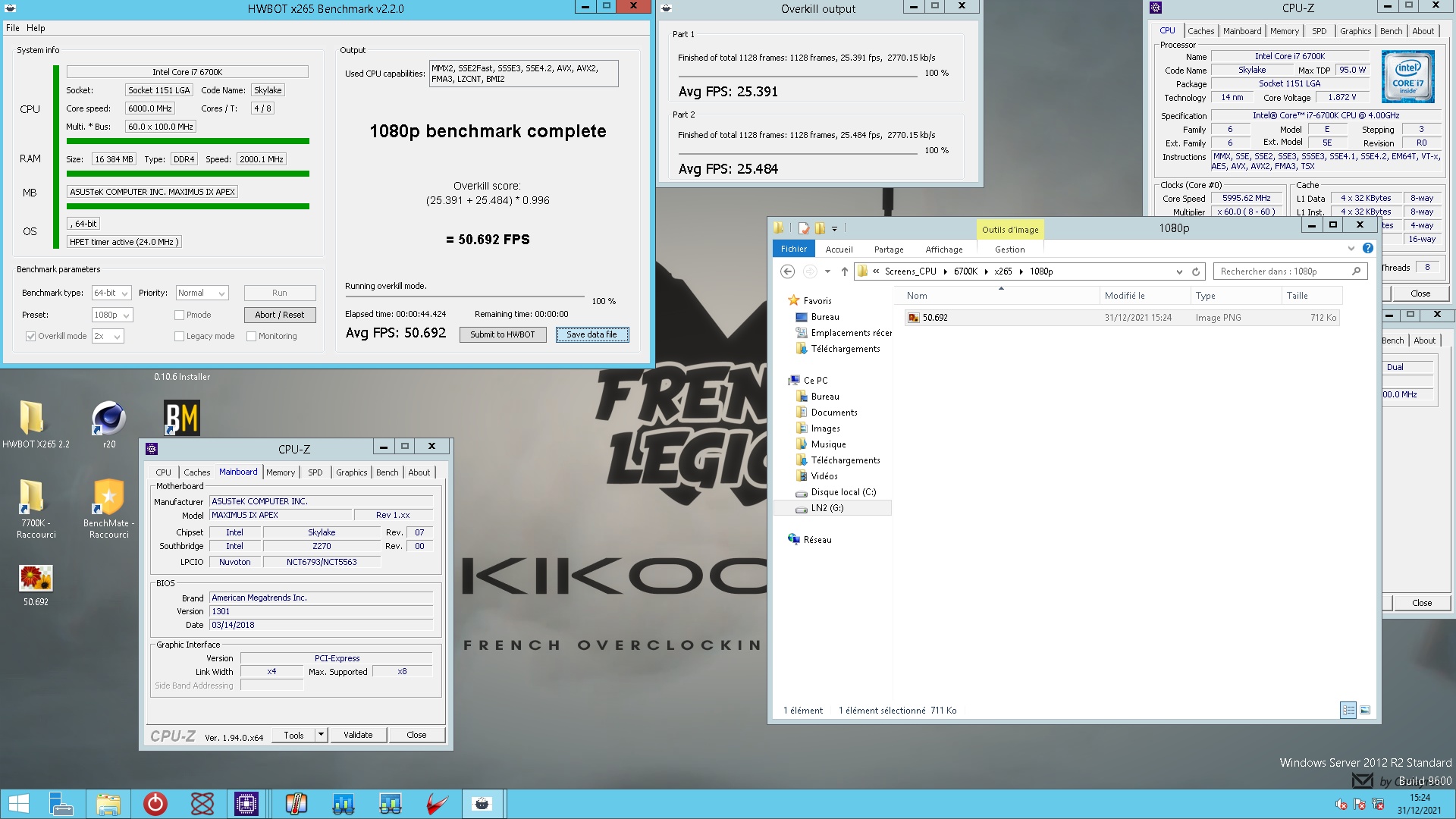This screenshot has height=819, width=1456.
Task: Refresh the Explorer address bar
Action: (x=1196, y=271)
